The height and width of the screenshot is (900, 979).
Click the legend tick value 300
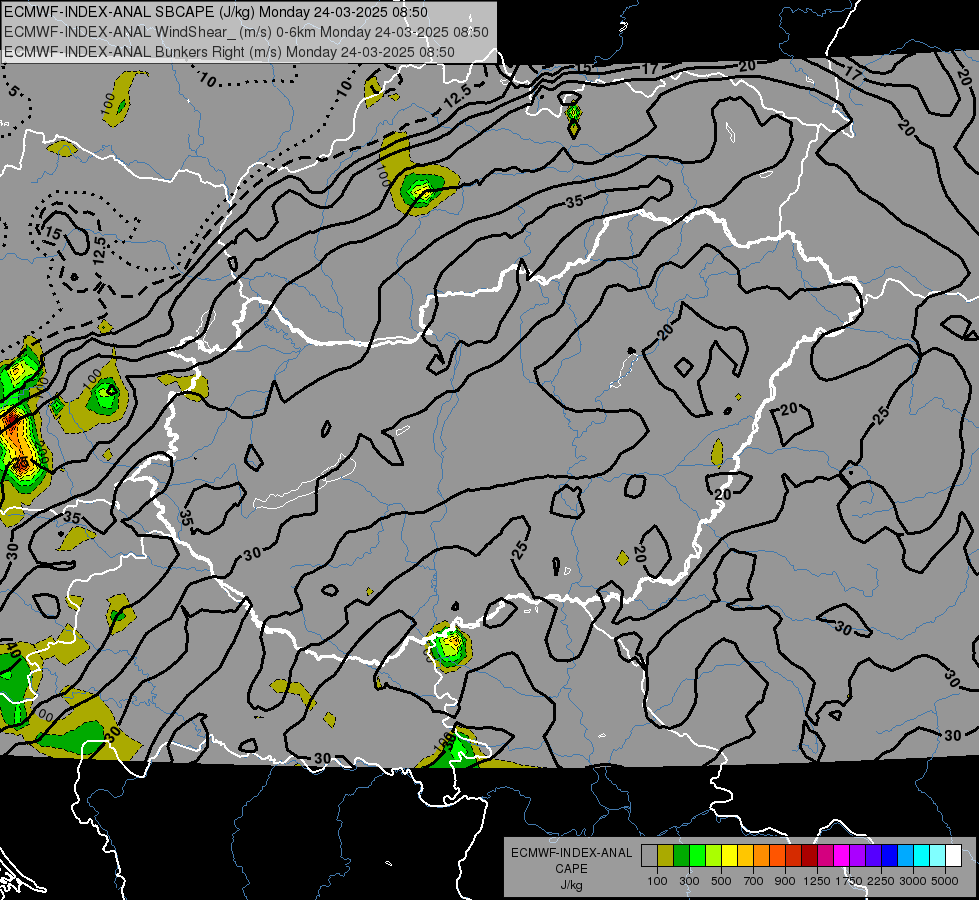tap(689, 881)
